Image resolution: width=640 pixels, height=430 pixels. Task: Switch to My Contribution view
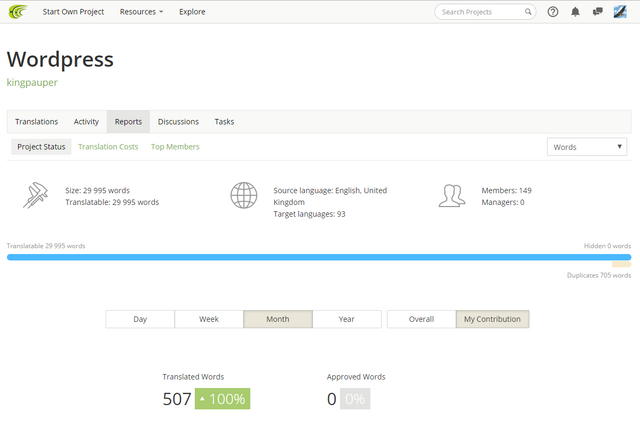coord(492,319)
